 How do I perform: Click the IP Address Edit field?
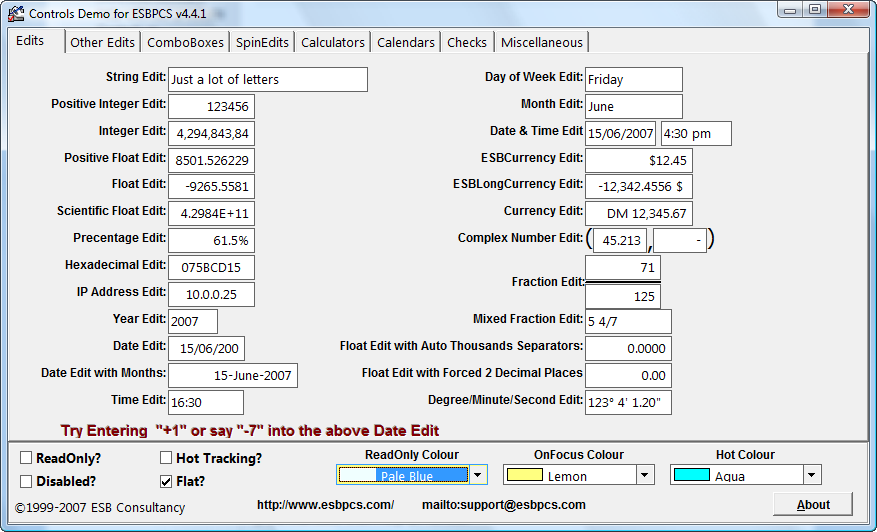click(211, 294)
